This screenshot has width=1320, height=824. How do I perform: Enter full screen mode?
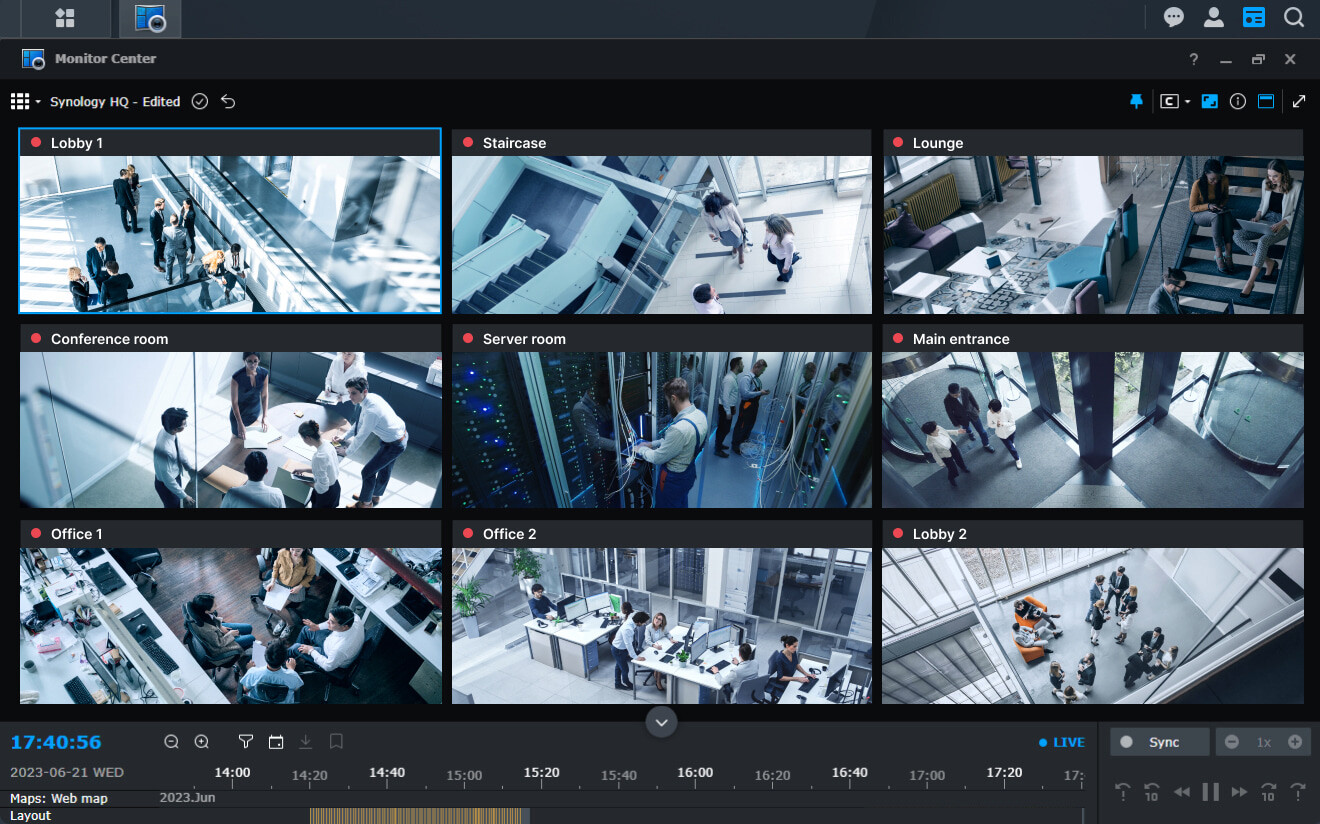pyautogui.click(x=1299, y=100)
